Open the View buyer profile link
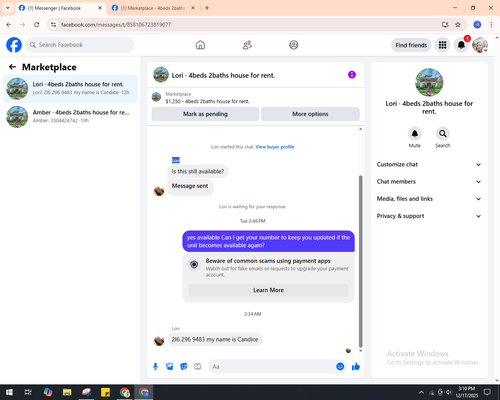This screenshot has width=500, height=400. 275,147
